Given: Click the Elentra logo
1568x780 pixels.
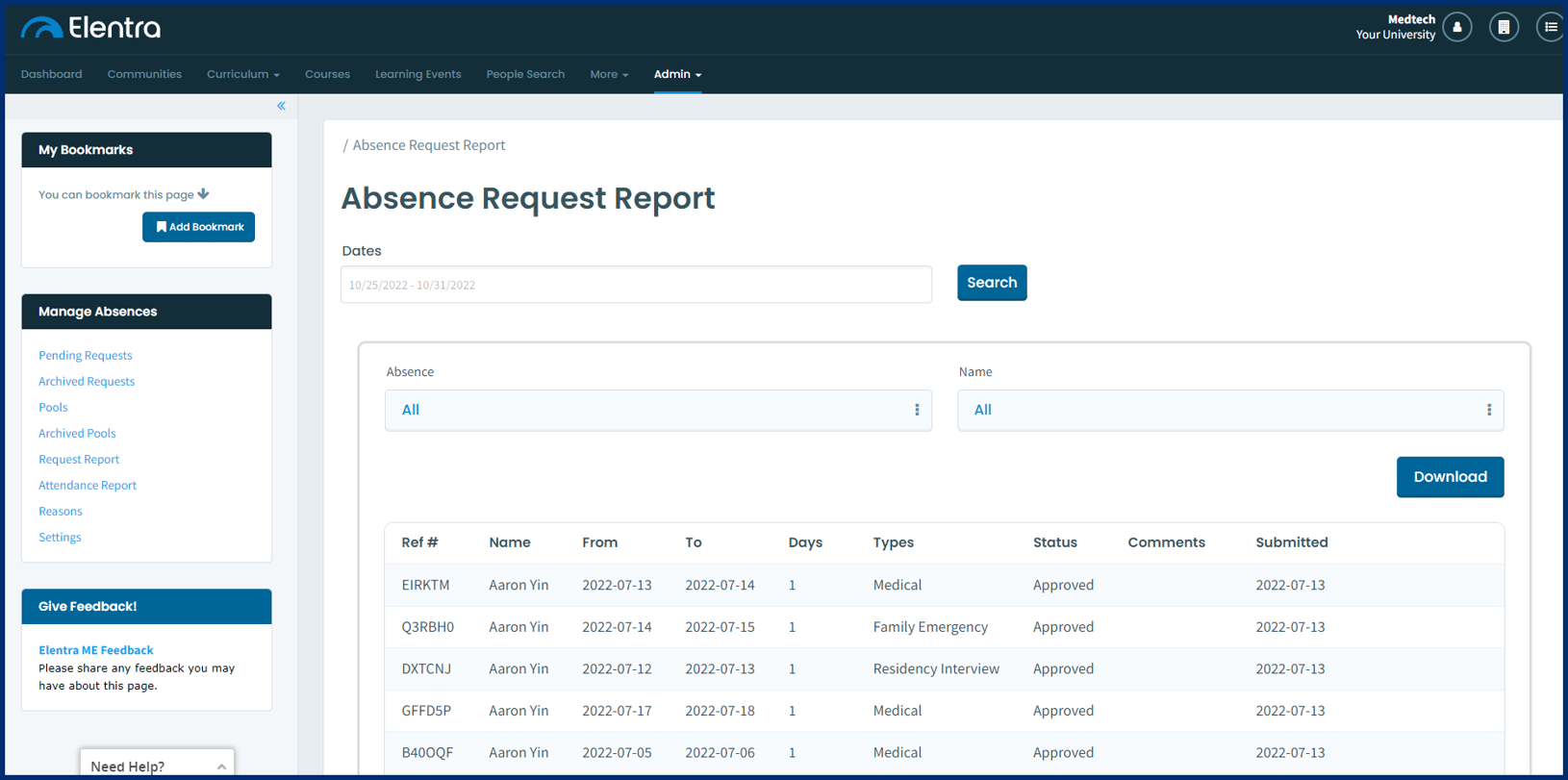Looking at the screenshot, I should [x=91, y=28].
